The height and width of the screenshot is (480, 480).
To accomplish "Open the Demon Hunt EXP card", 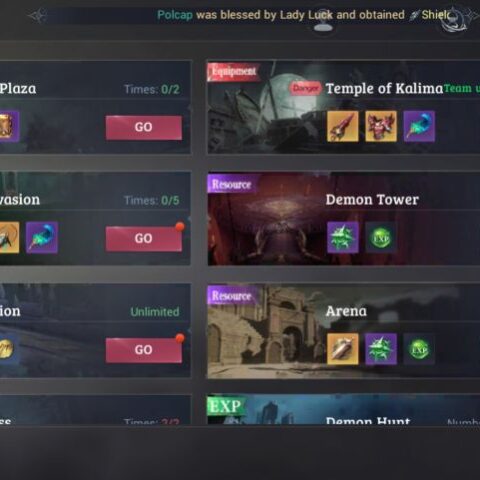I will pyautogui.click(x=344, y=409).
